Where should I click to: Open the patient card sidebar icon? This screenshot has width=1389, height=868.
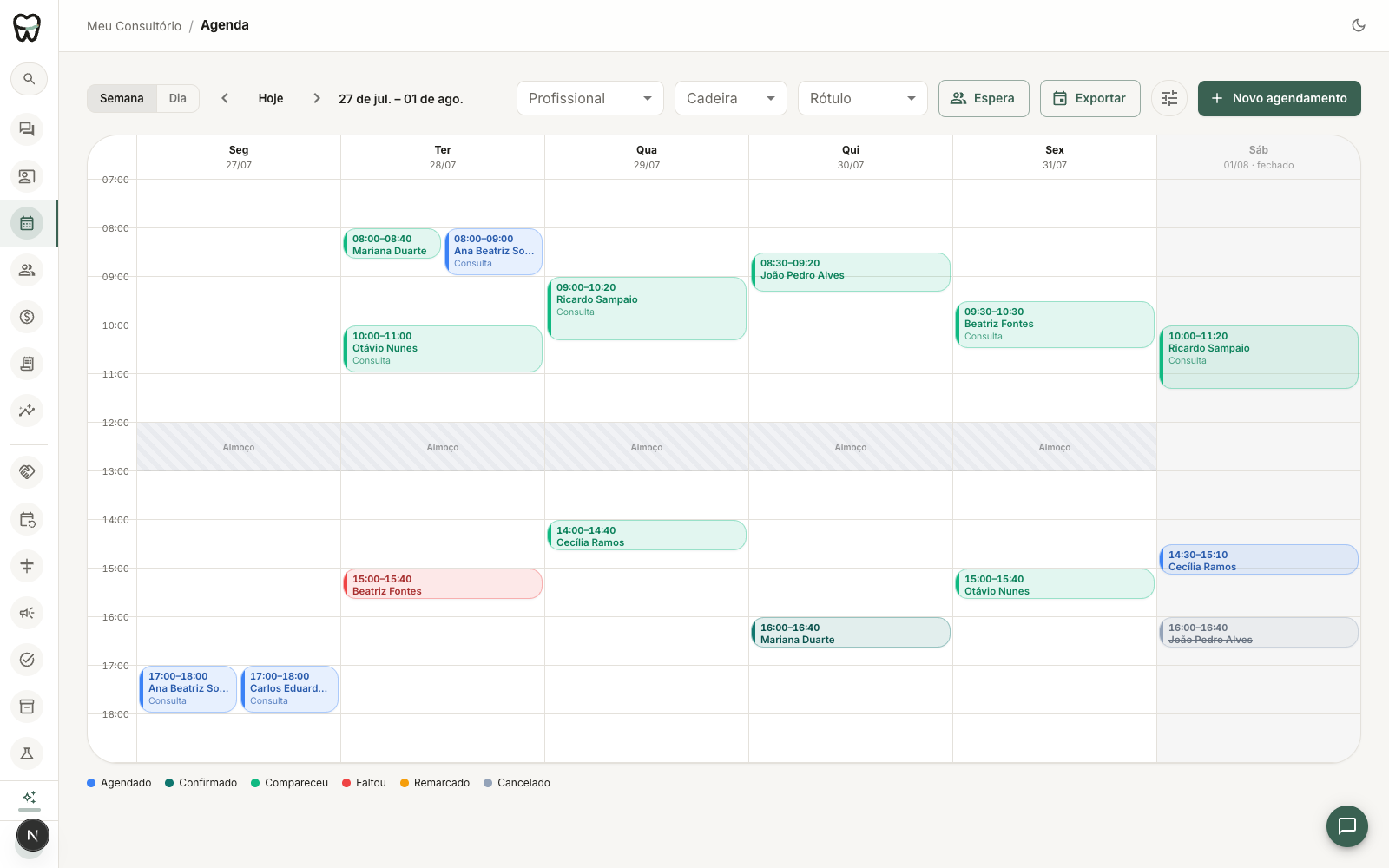(x=27, y=176)
